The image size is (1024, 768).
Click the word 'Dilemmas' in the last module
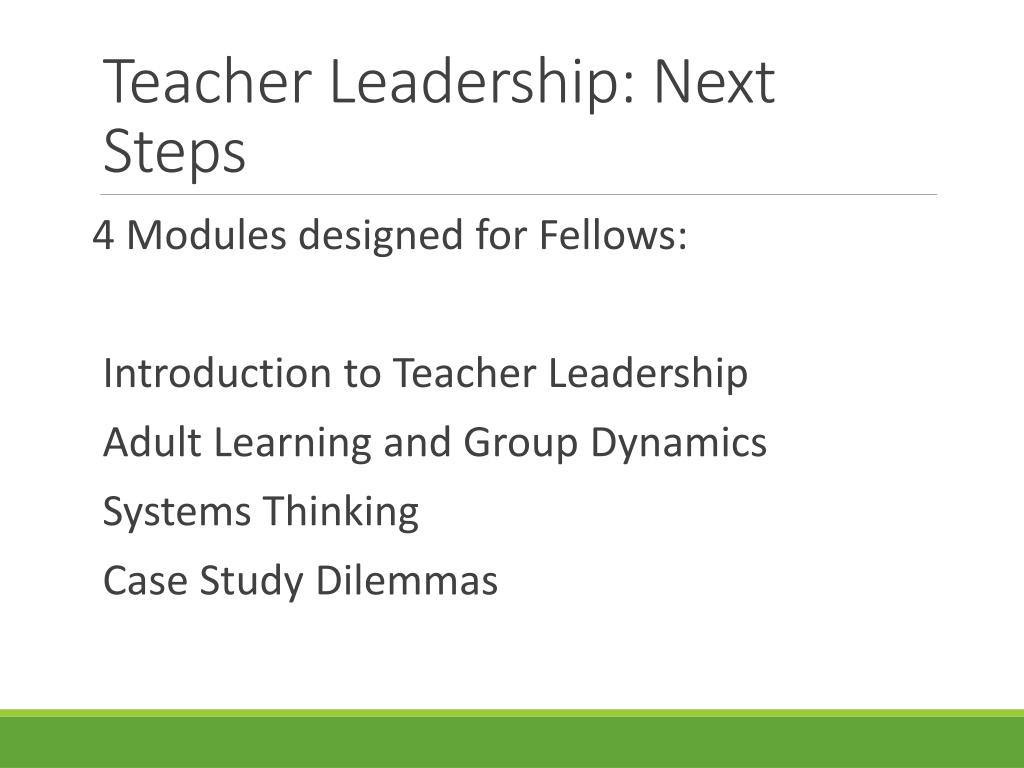point(407,580)
